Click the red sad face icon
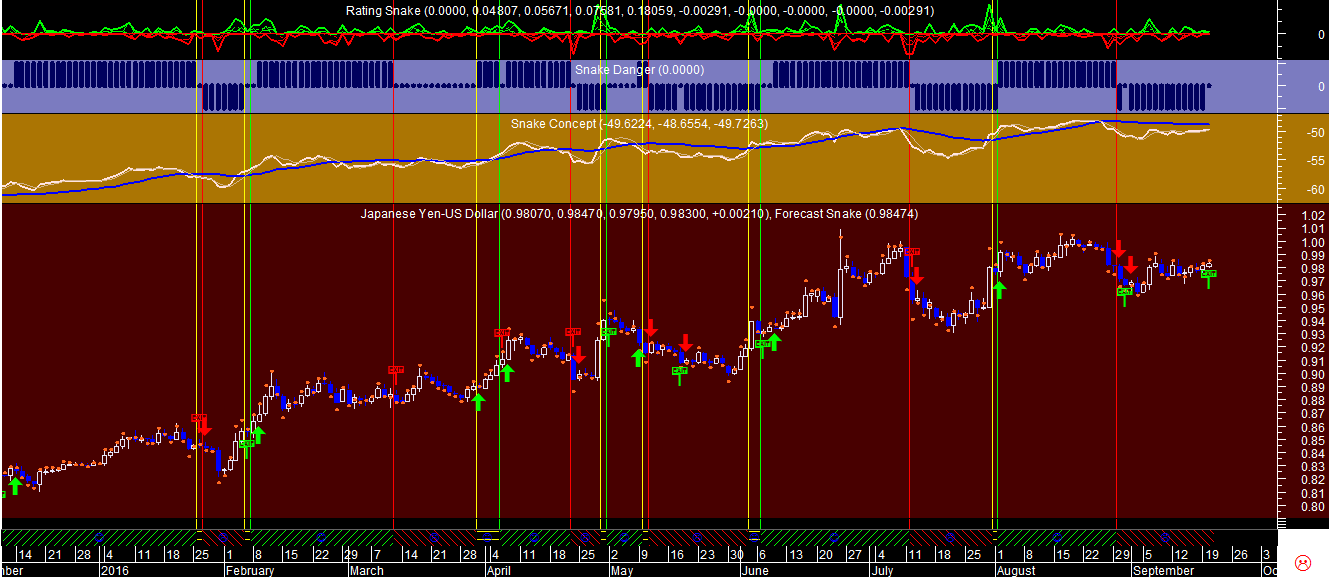 (x=1303, y=563)
